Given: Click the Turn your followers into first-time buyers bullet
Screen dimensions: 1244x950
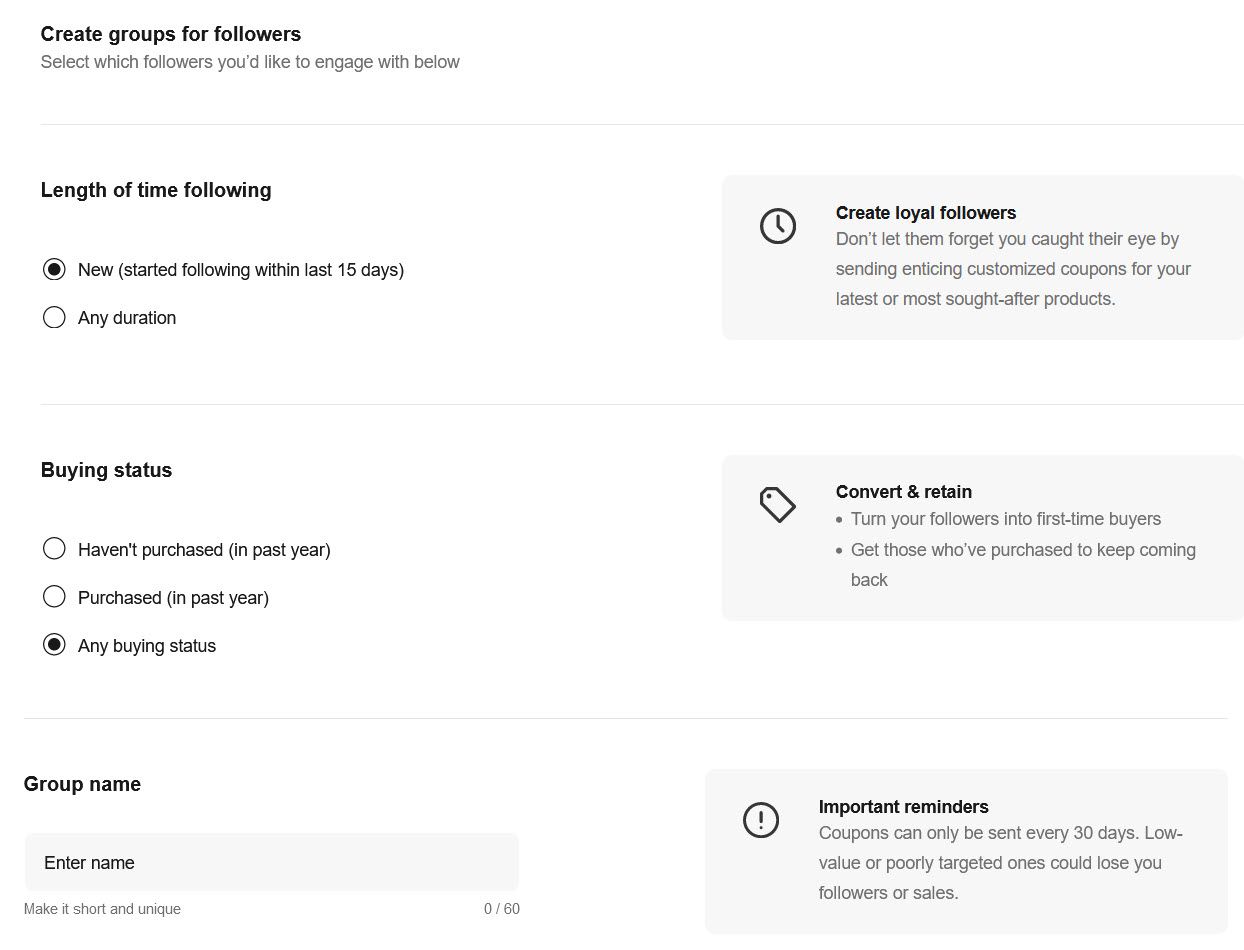Looking at the screenshot, I should tap(1005, 519).
